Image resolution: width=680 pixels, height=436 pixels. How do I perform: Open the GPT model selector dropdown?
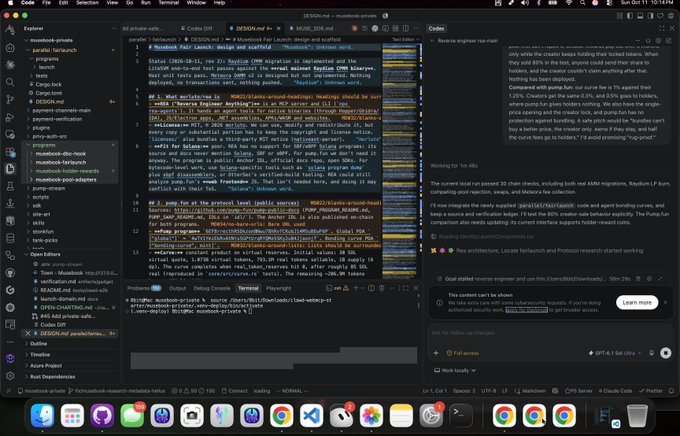pos(615,353)
